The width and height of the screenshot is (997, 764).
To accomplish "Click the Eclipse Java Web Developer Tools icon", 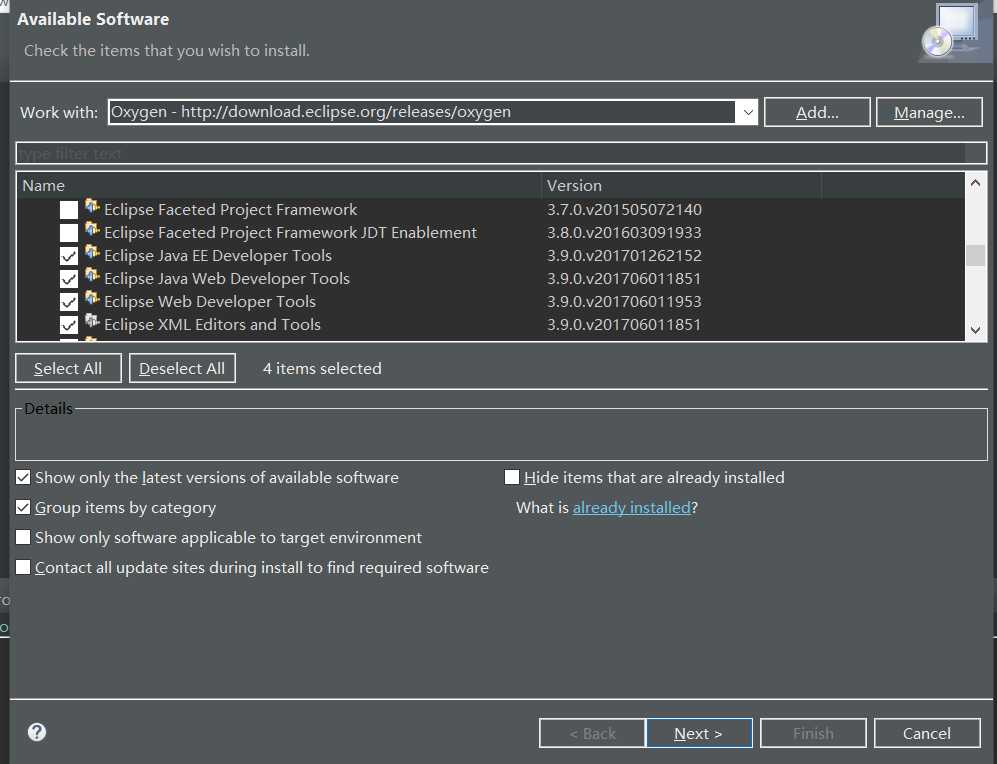I will 92,275.
